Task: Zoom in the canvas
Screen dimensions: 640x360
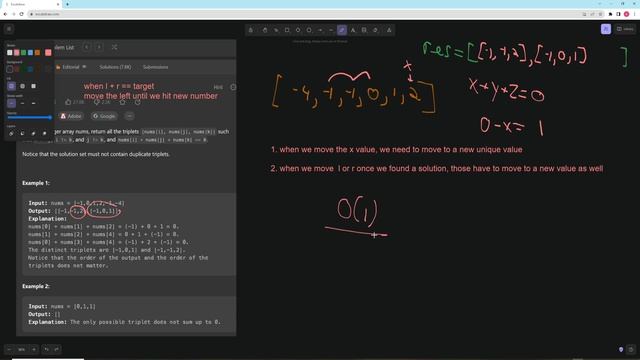Action: (33, 349)
